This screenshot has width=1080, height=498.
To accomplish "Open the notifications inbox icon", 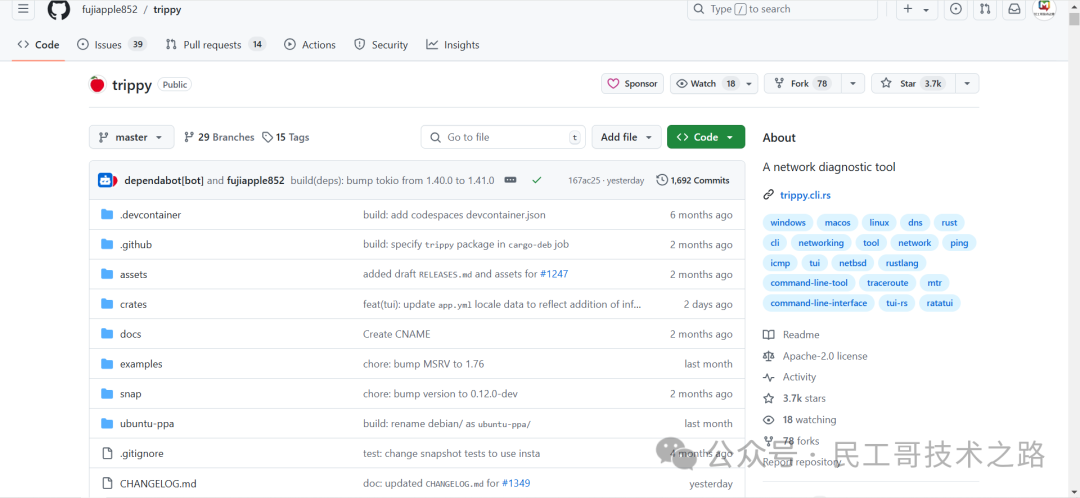I will click(1015, 9).
